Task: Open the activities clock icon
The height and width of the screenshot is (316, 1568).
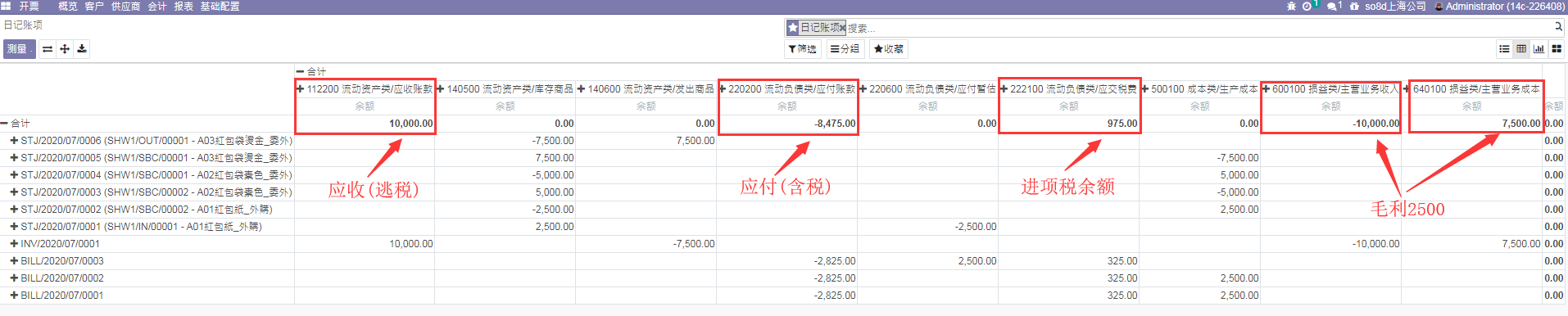Action: [x=1307, y=6]
